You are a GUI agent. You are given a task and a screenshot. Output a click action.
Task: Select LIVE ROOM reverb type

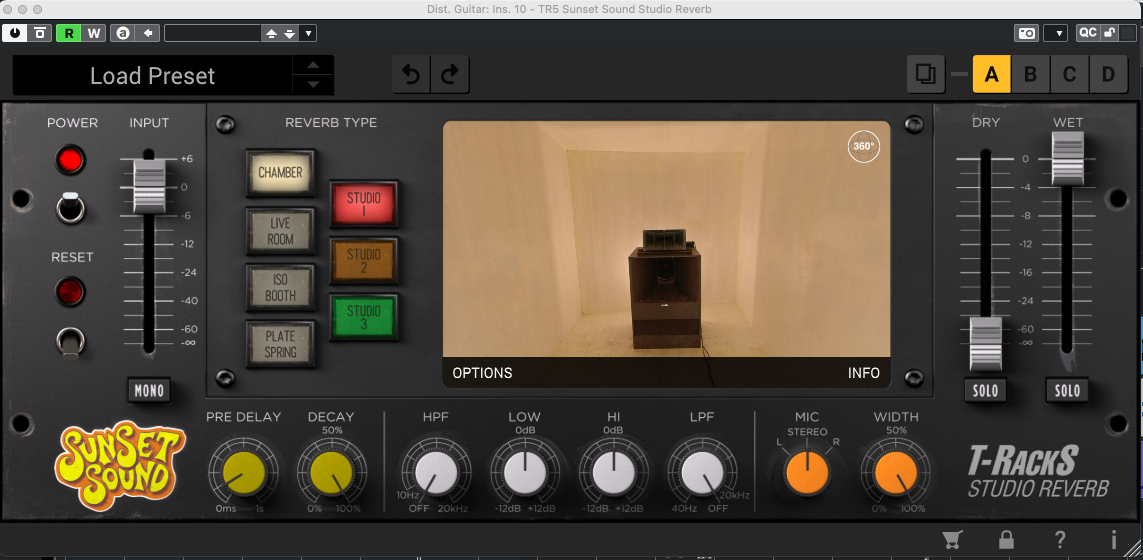tap(281, 230)
